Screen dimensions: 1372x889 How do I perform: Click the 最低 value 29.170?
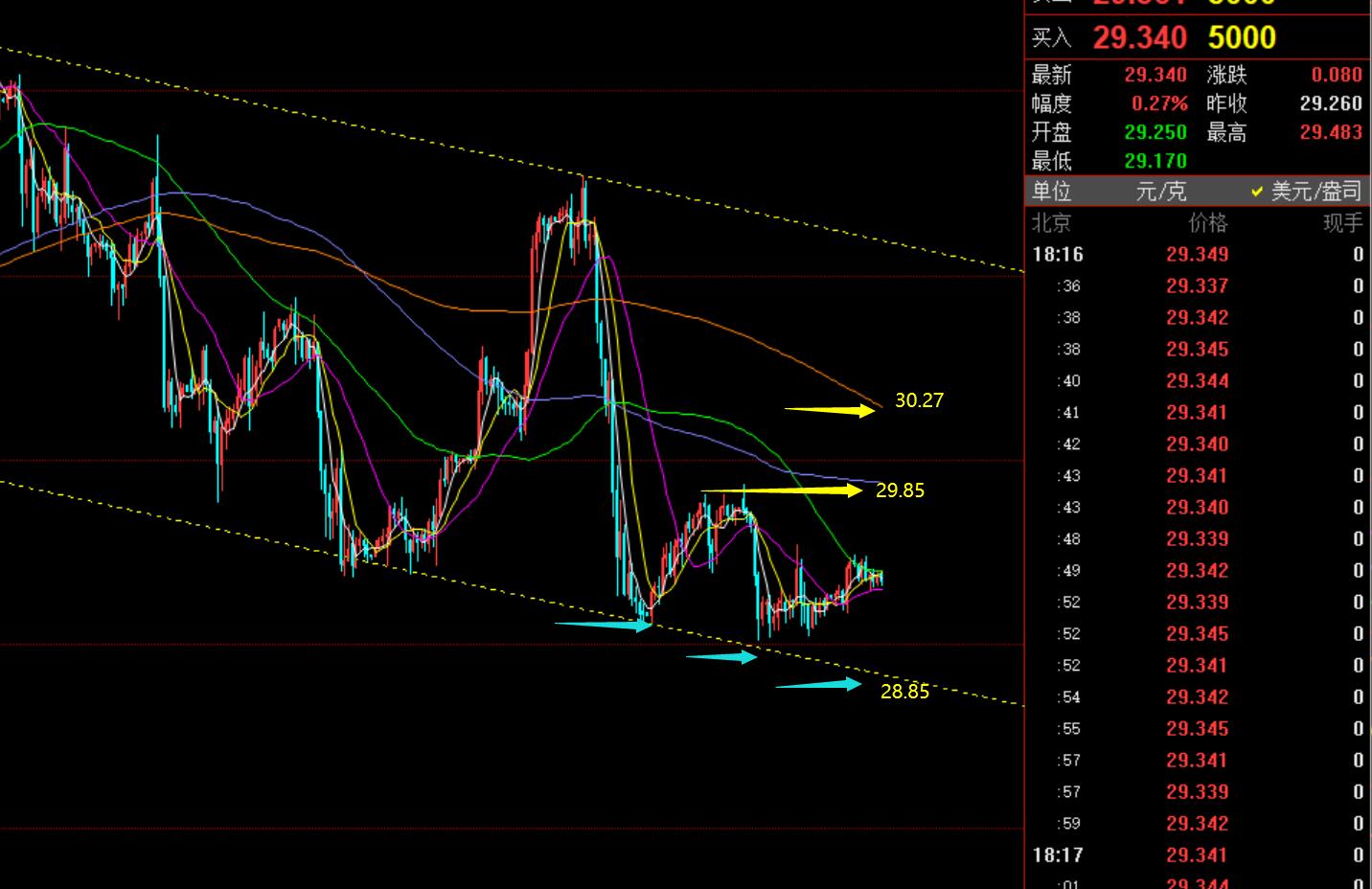1155,161
